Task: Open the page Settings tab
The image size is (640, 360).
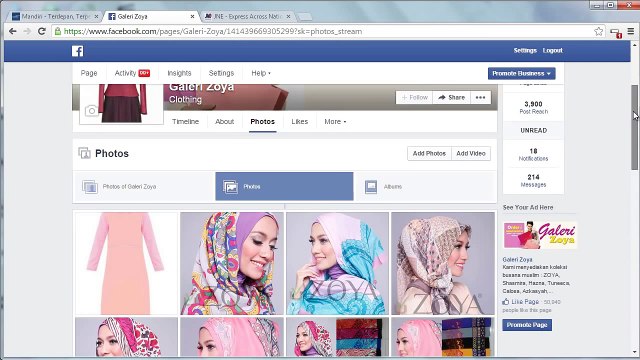Action: point(221,73)
